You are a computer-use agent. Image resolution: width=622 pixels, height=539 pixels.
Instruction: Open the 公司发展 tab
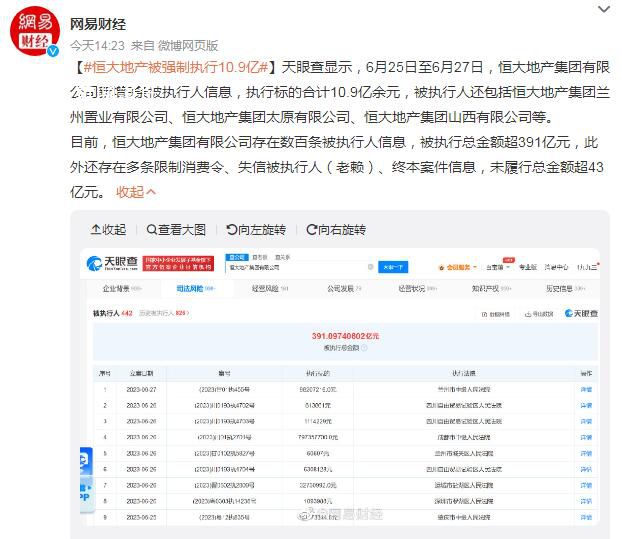(344, 288)
